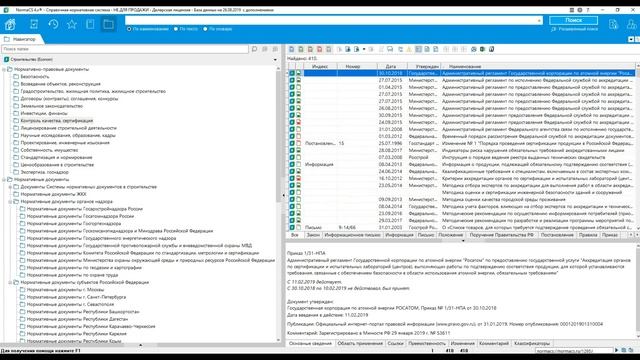Open the user profile icon at top right
This screenshot has width=640, height=360.
pyautogui.click(x=631, y=24)
